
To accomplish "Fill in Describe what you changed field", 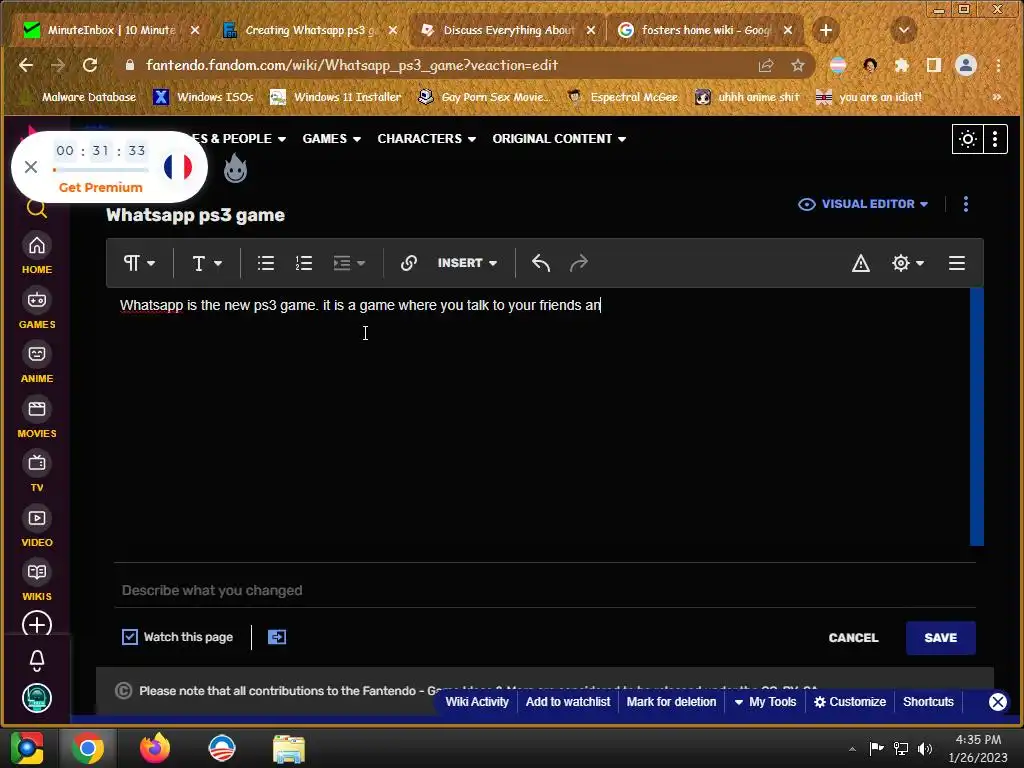I will point(545,590).
